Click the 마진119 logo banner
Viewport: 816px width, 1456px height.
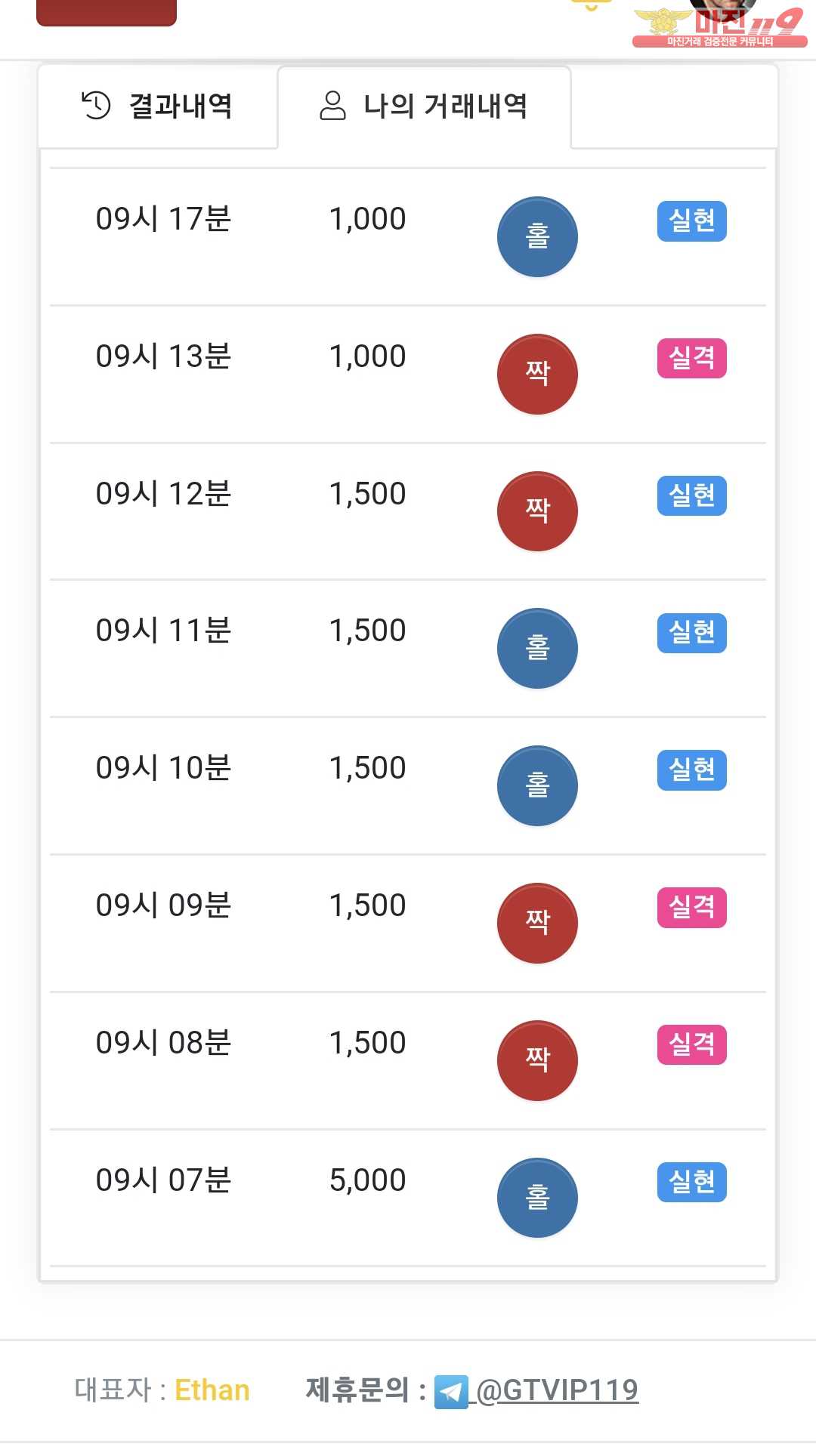(719, 24)
